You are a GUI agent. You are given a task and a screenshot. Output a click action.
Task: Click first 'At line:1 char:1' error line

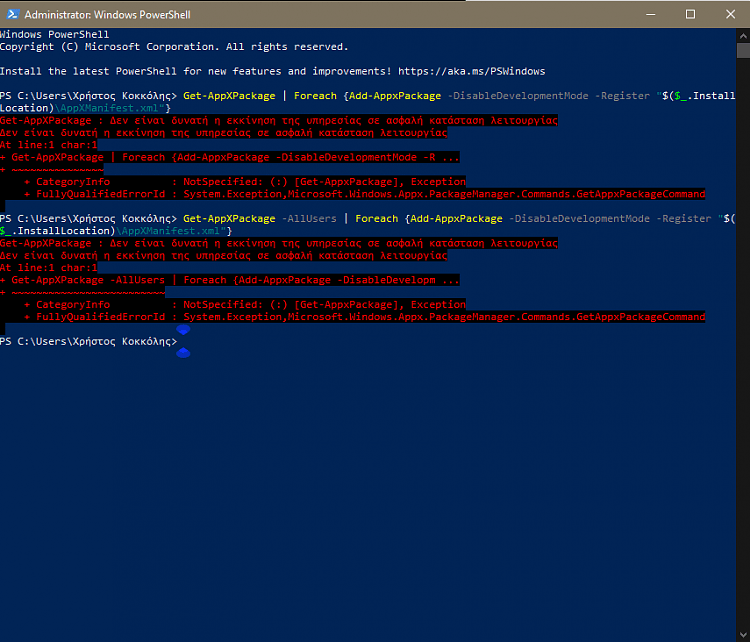coord(48,145)
